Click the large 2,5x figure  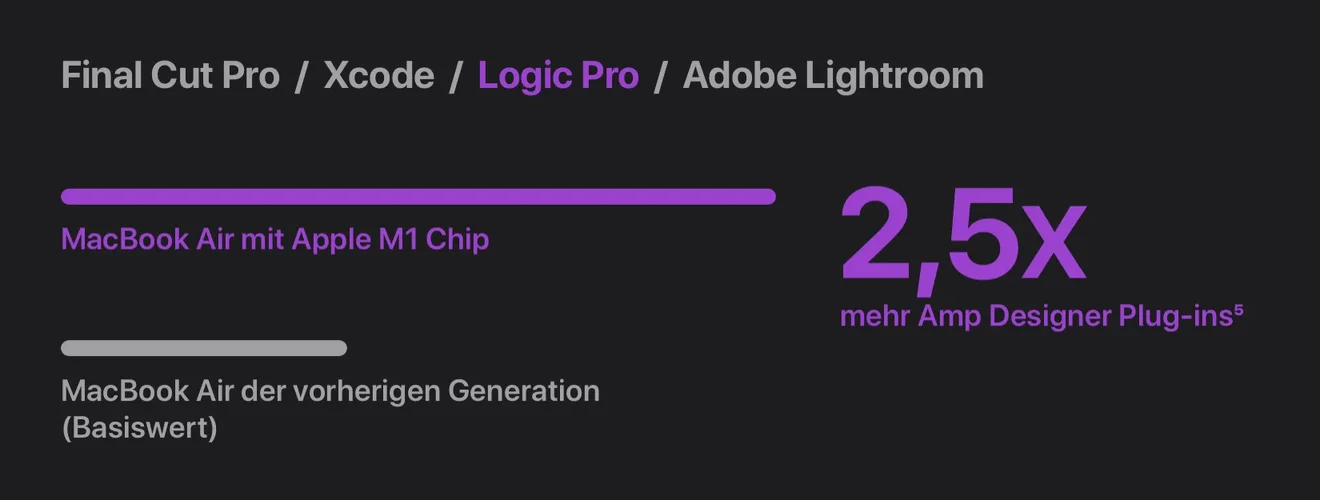[962, 238]
